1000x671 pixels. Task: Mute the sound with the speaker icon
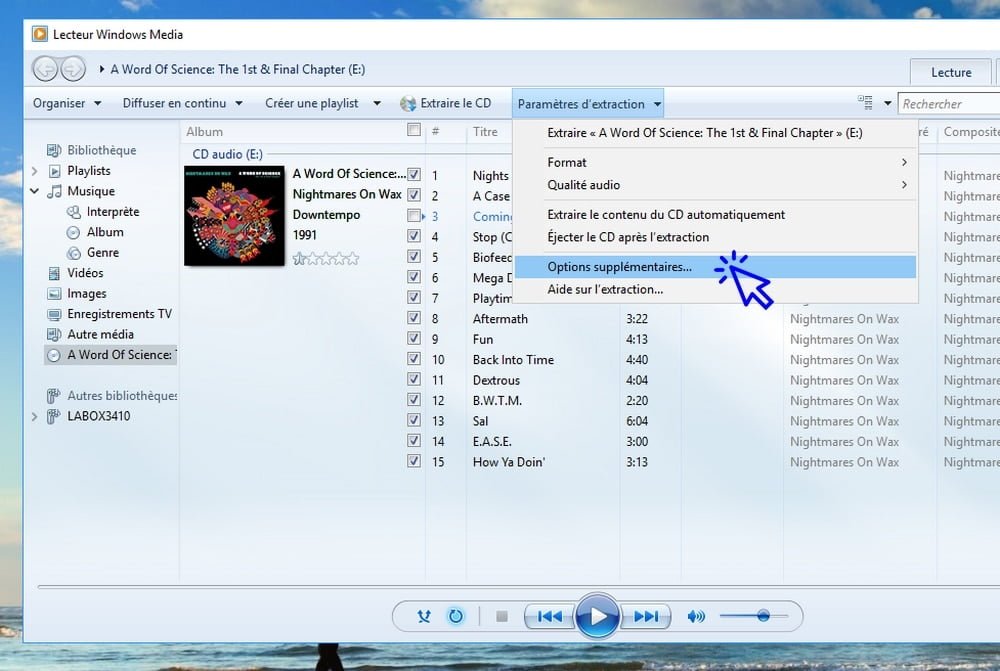click(x=696, y=616)
